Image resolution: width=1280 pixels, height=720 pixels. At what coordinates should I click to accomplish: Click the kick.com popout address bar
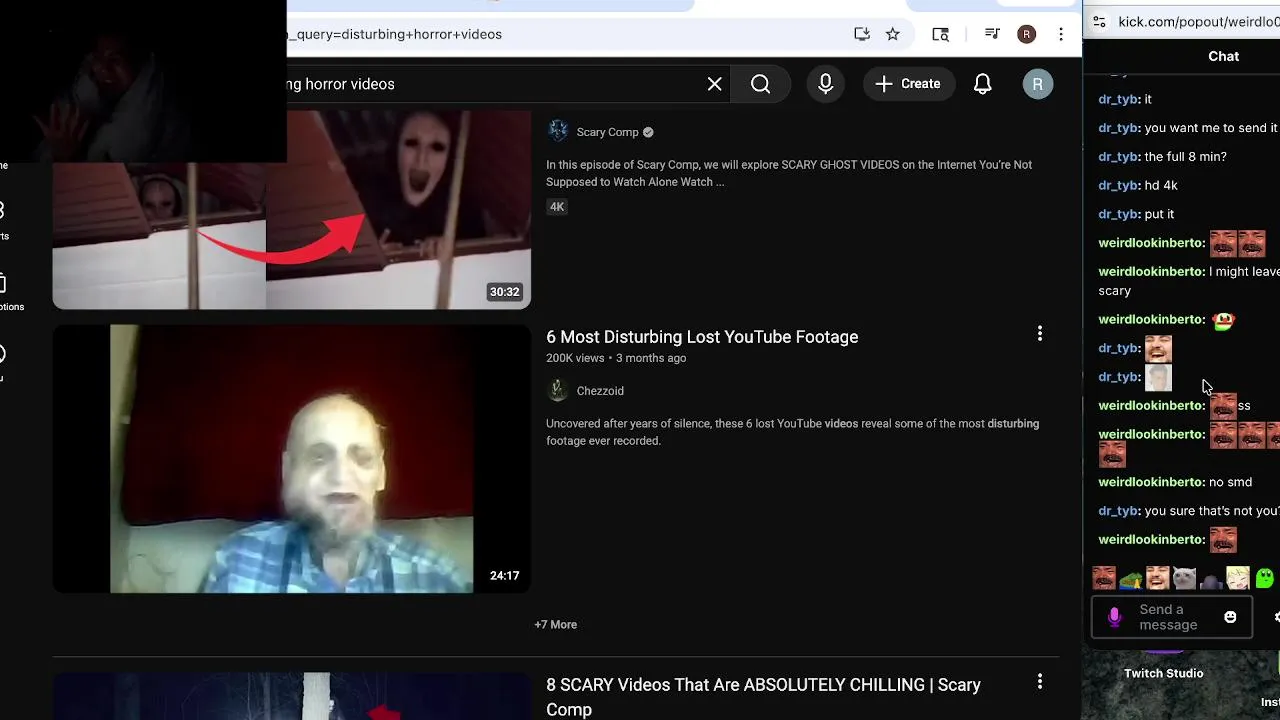(x=1199, y=22)
